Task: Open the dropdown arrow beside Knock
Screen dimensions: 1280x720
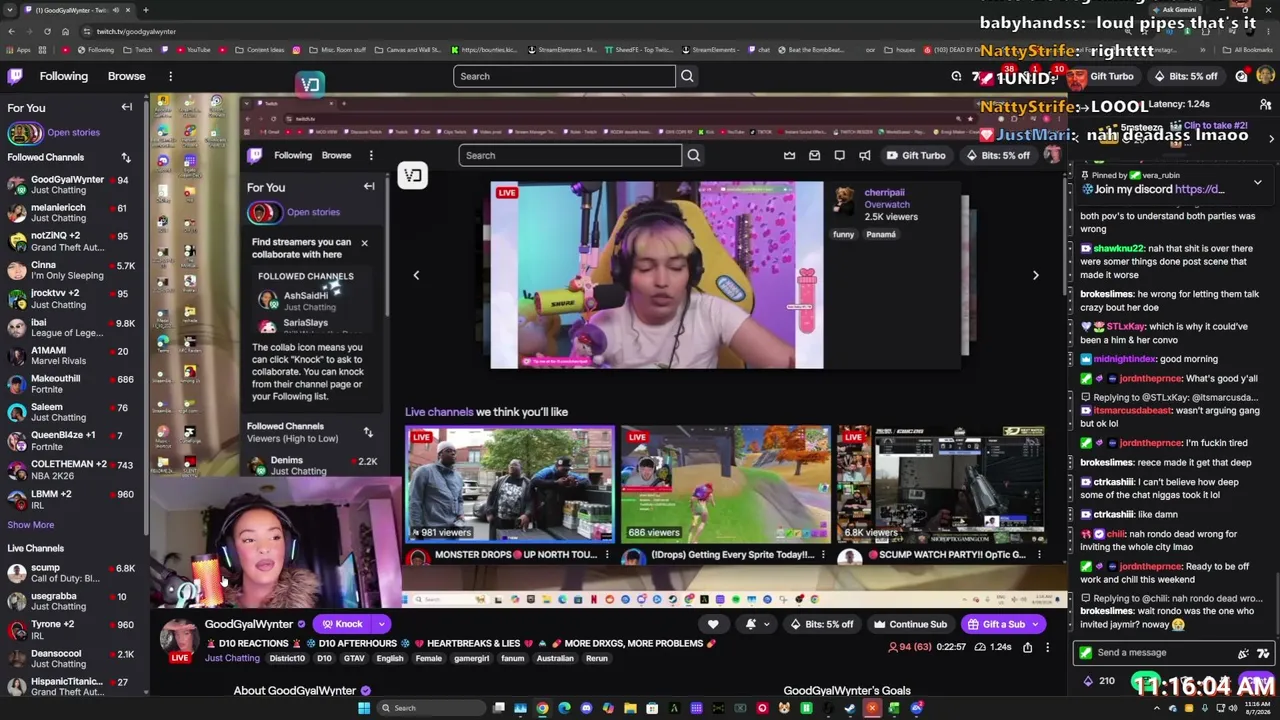Action: point(381,624)
